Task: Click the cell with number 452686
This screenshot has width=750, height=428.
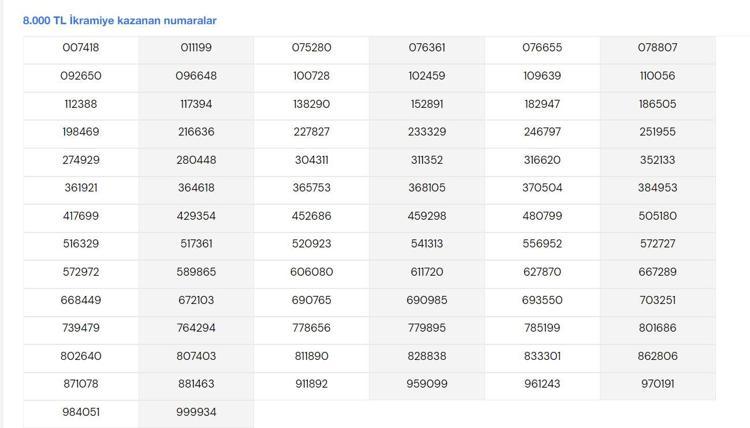Action: coord(311,216)
